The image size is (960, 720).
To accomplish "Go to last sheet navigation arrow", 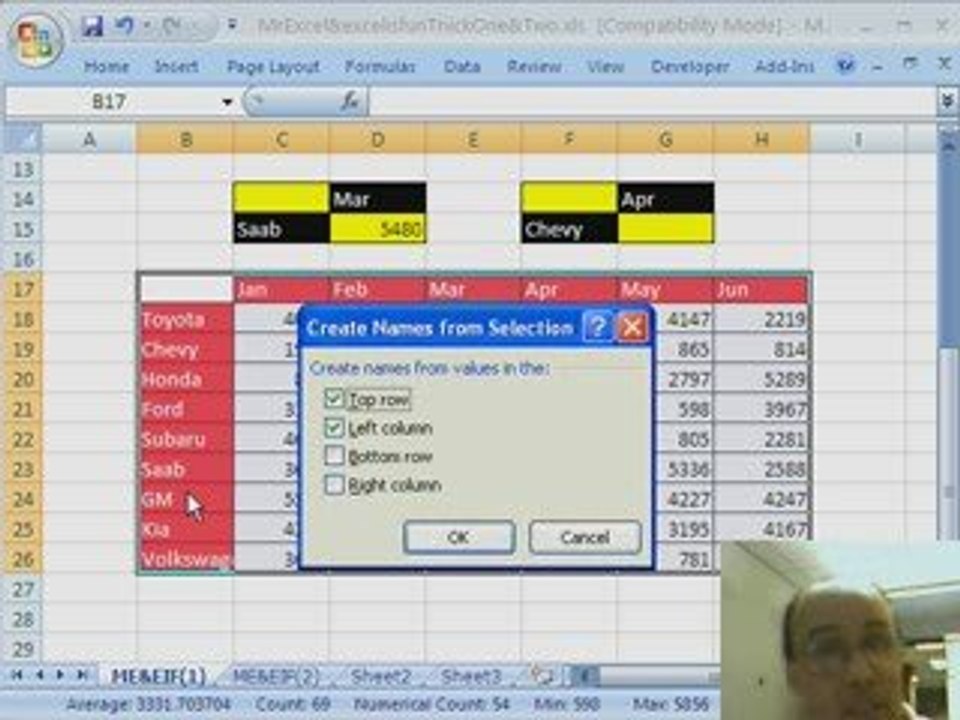I will pos(81,675).
